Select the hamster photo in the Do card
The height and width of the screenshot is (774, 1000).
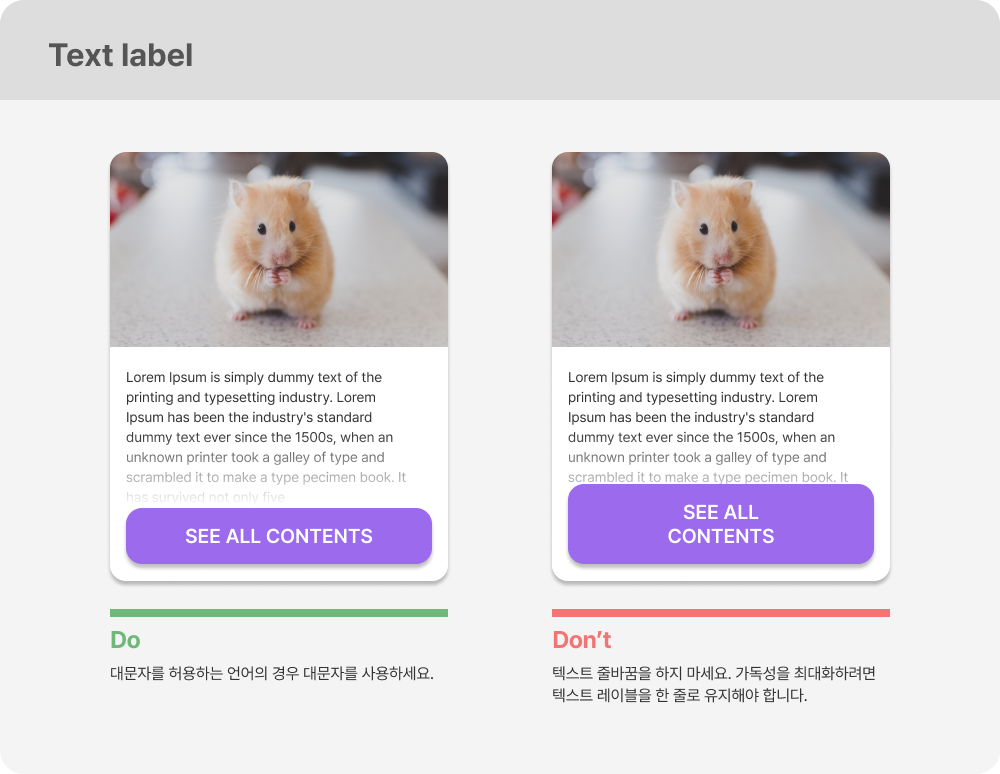[x=279, y=249]
